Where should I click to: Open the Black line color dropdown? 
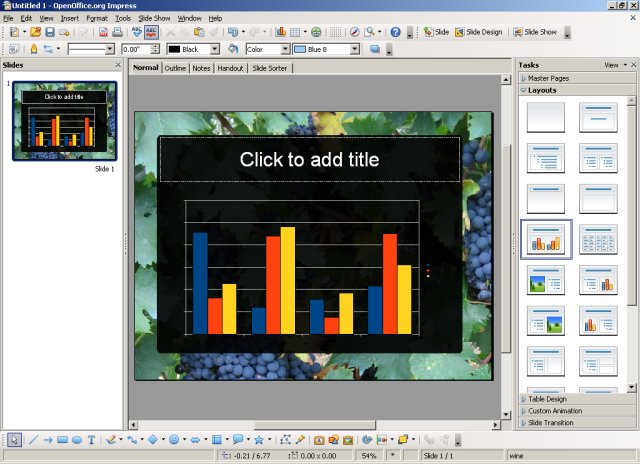[x=214, y=49]
